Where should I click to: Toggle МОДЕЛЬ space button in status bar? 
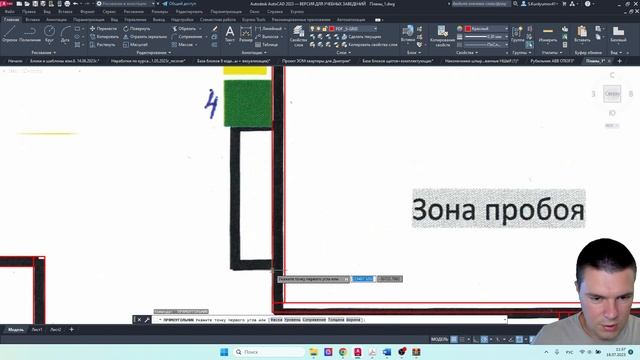[x=440, y=339]
